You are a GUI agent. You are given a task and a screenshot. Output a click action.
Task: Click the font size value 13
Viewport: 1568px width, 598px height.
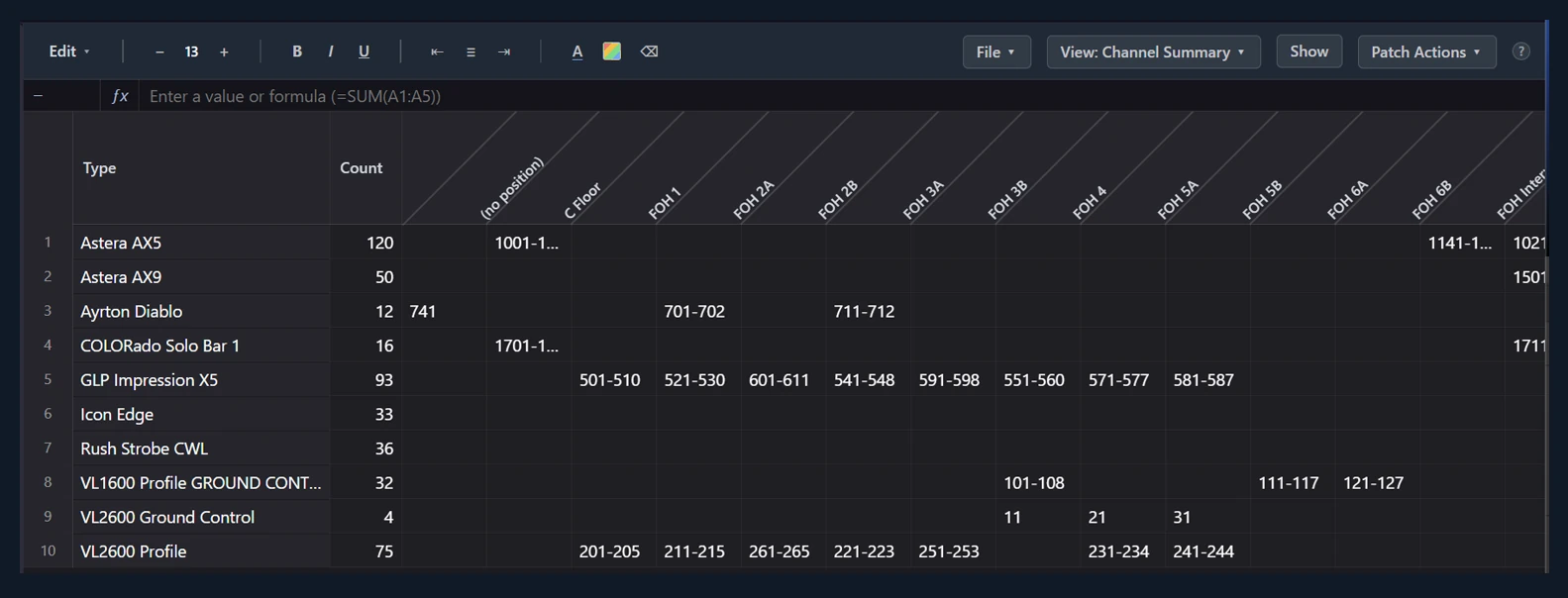click(191, 51)
